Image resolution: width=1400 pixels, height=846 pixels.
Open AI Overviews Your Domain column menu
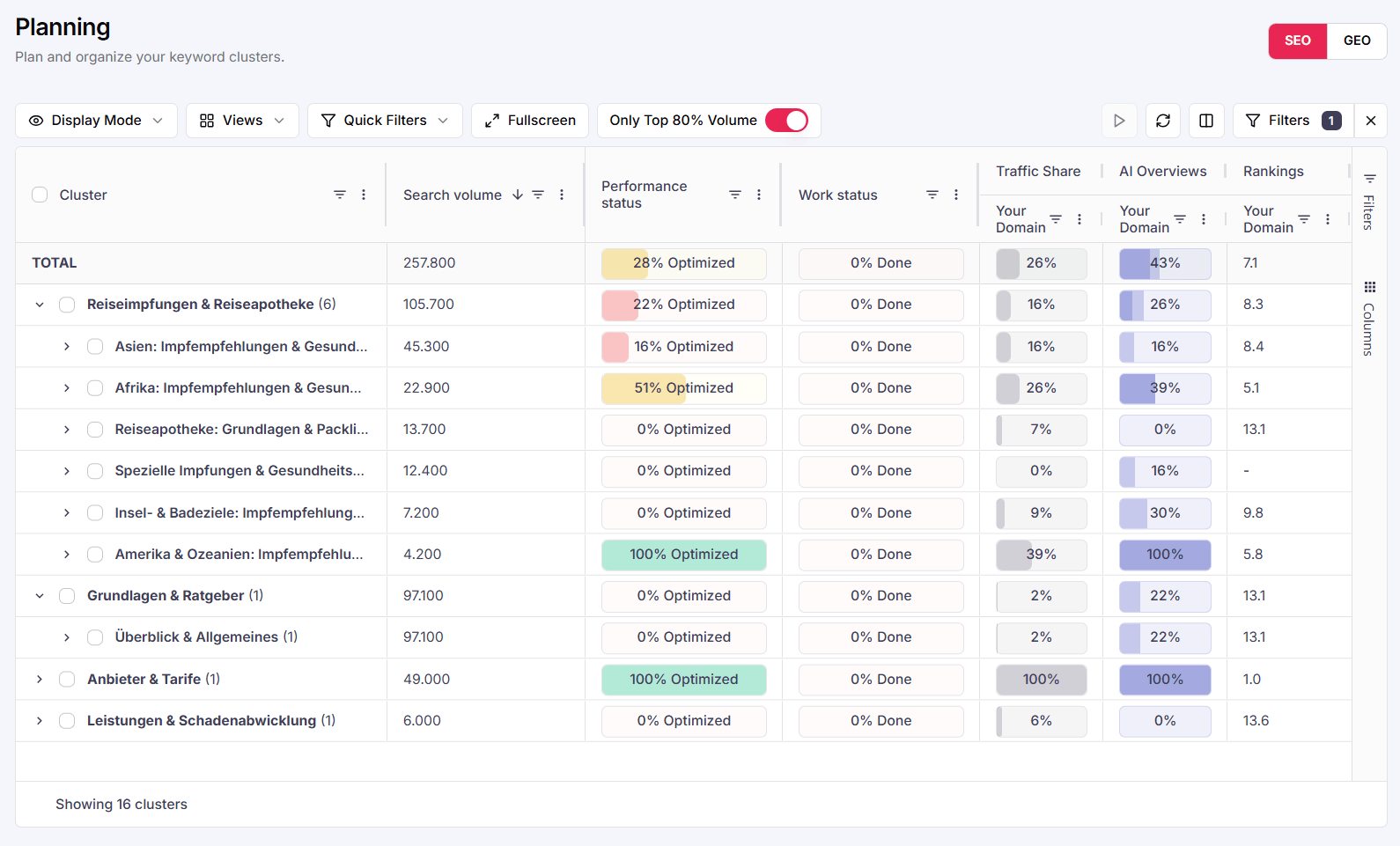pos(1204,219)
